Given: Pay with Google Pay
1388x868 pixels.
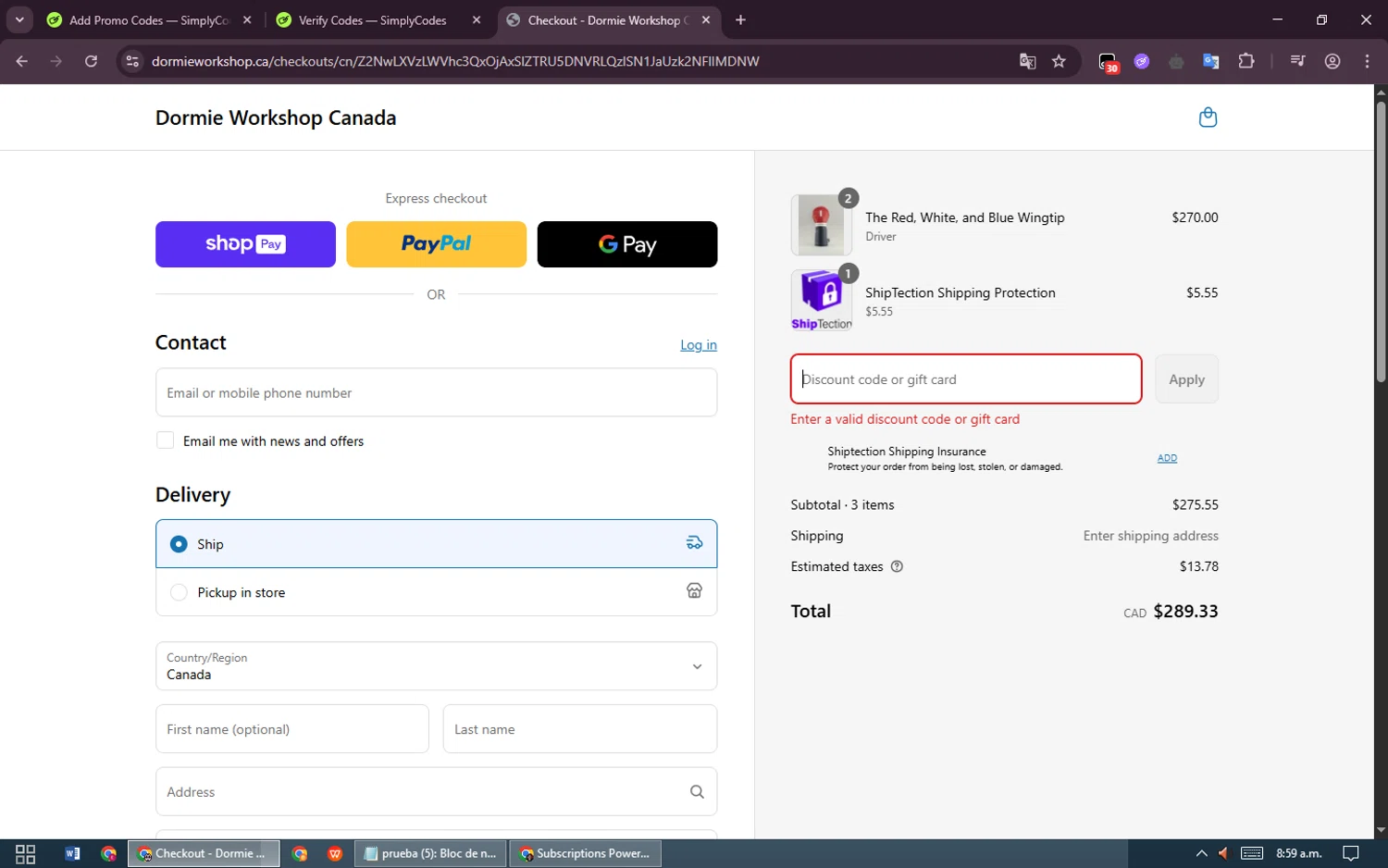Looking at the screenshot, I should 627,244.
